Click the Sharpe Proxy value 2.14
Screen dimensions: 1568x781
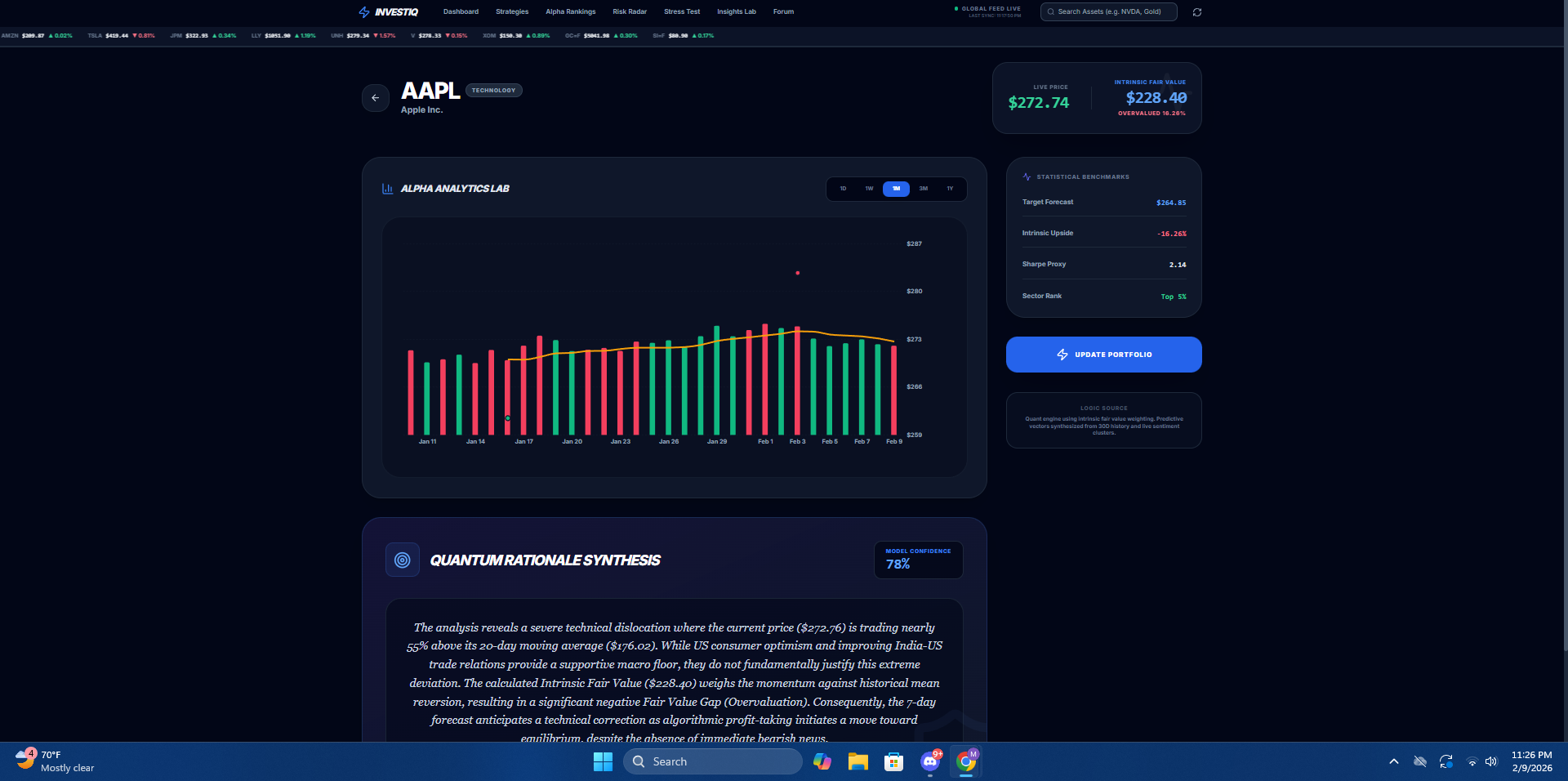[x=1178, y=265]
